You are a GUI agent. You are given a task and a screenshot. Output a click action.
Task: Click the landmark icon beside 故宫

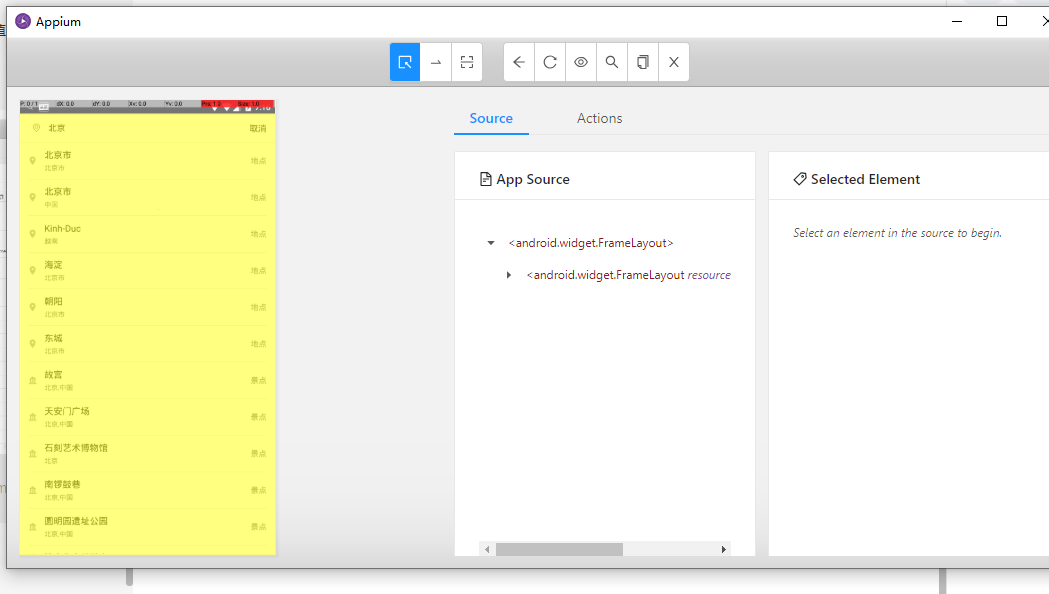click(x=32, y=381)
